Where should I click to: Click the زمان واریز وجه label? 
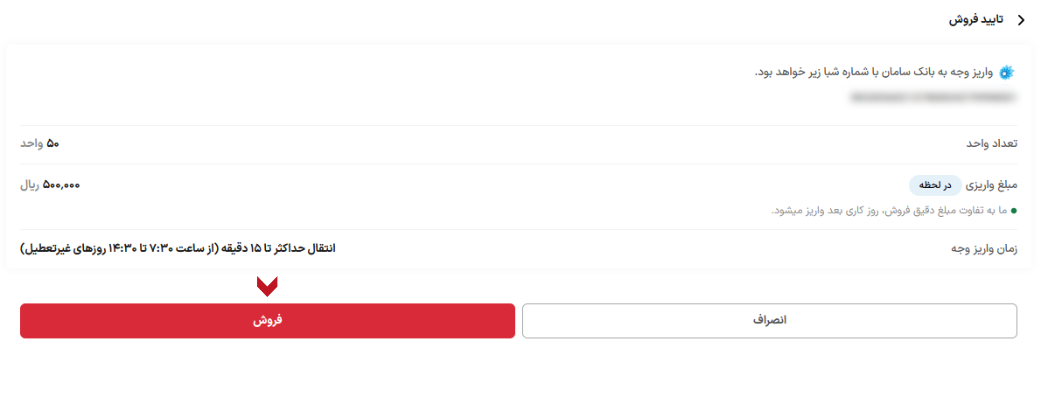click(985, 249)
